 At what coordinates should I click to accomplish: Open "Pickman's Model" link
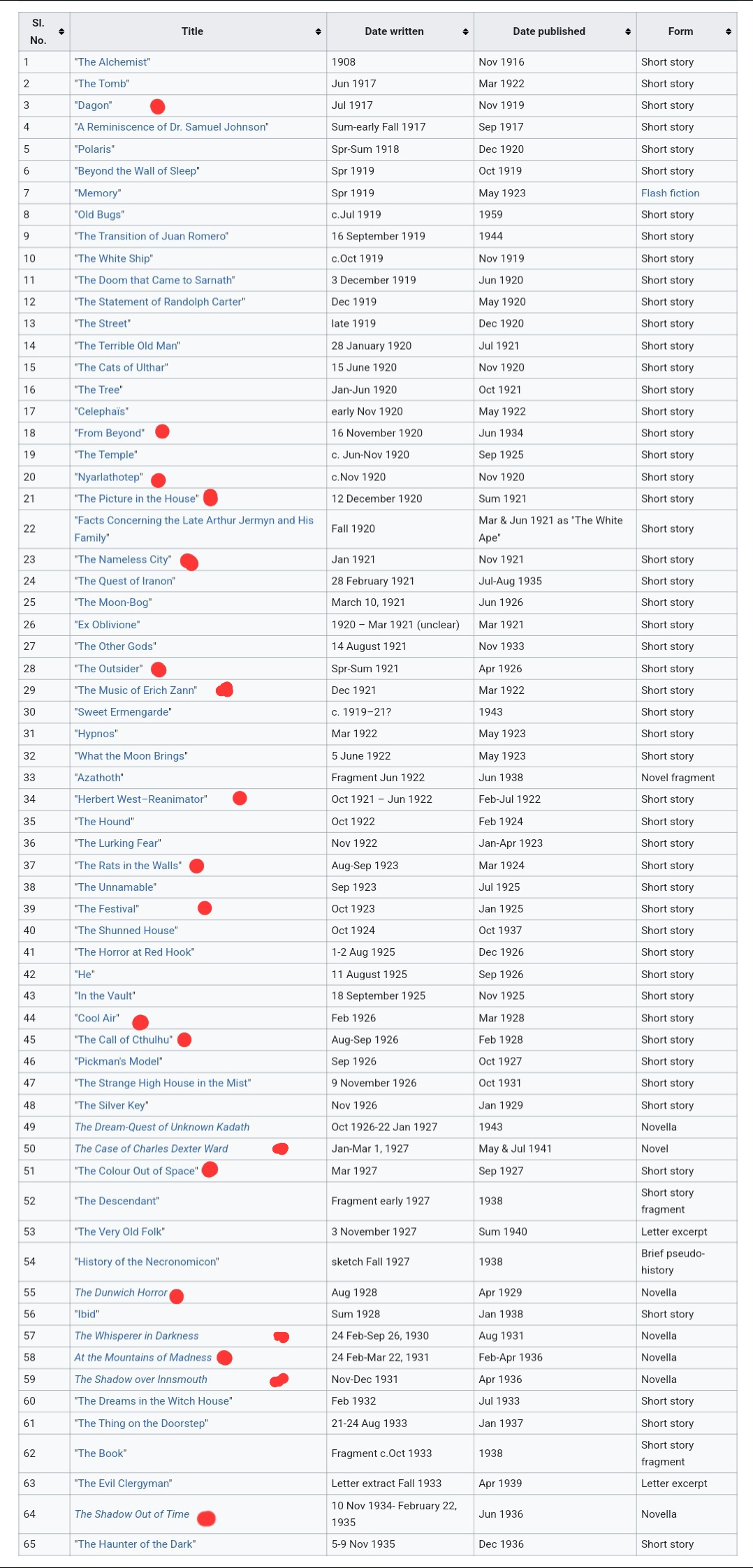click(119, 1062)
